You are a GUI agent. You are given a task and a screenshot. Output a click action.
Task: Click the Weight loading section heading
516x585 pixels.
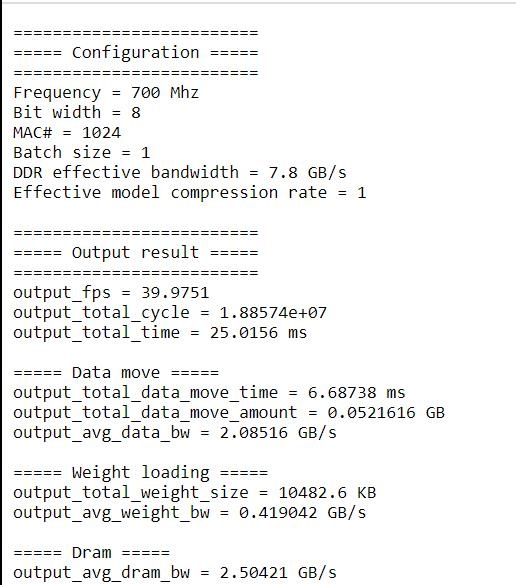(x=141, y=473)
